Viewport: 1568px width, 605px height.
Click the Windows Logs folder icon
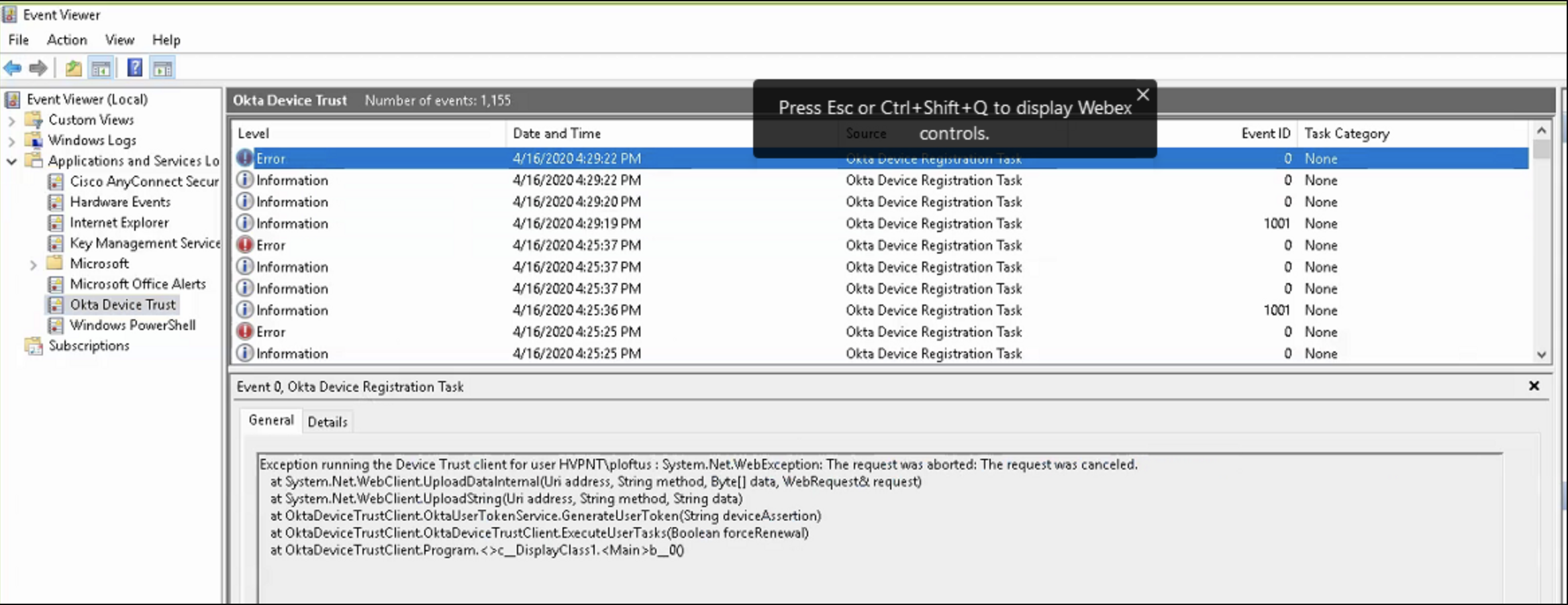click(x=34, y=141)
